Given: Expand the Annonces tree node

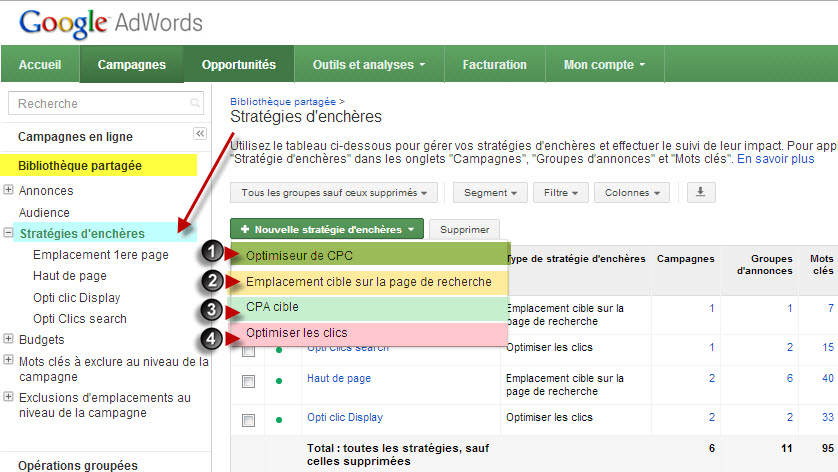Looking at the screenshot, I should click(8, 190).
